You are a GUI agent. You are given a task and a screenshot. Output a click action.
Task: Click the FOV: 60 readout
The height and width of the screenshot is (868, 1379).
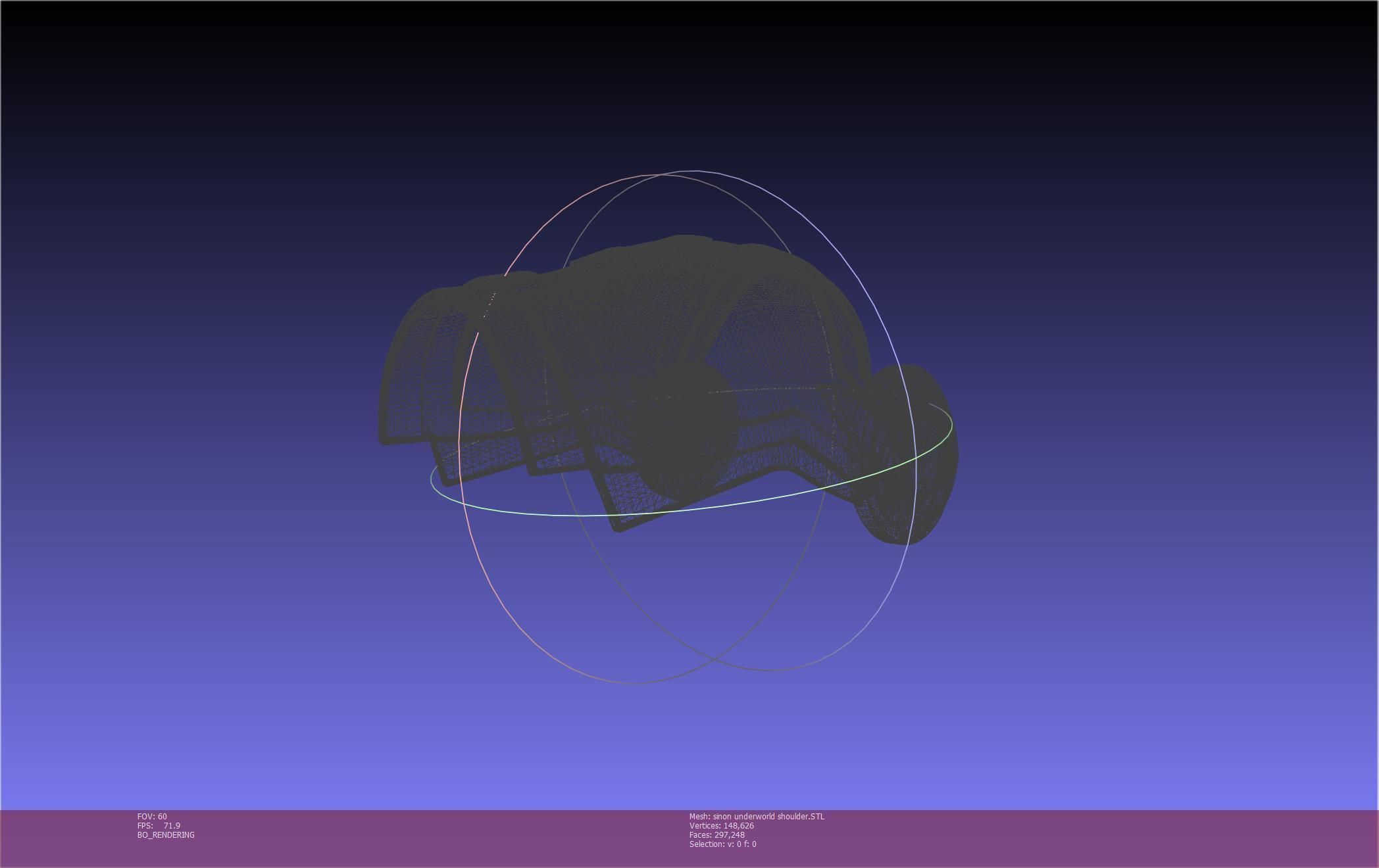(152, 817)
